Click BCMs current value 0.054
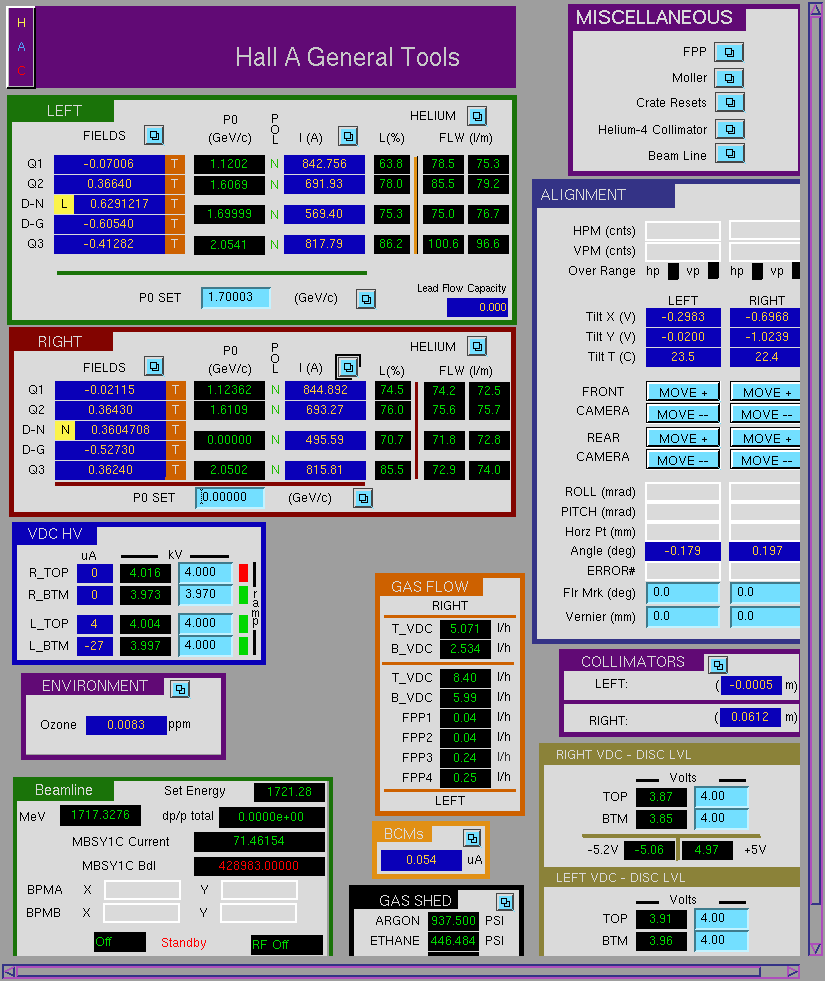This screenshot has width=825, height=981. (421, 860)
